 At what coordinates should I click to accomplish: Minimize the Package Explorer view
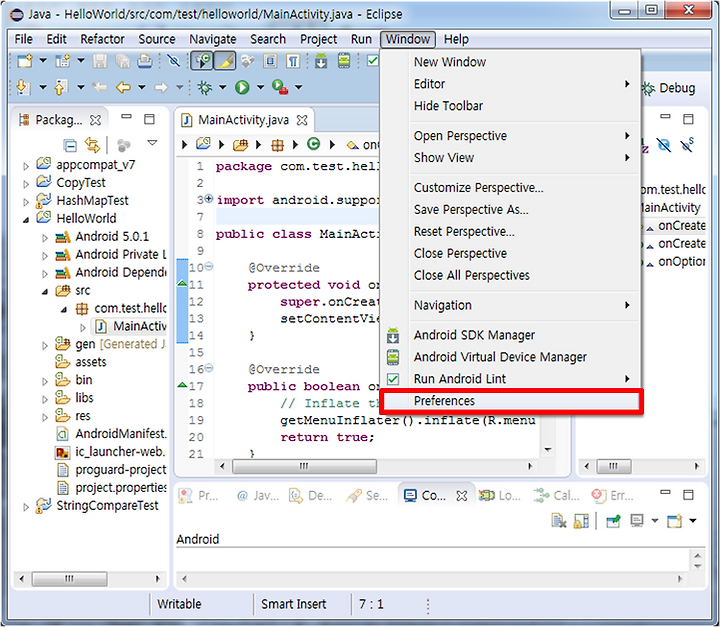[126, 117]
